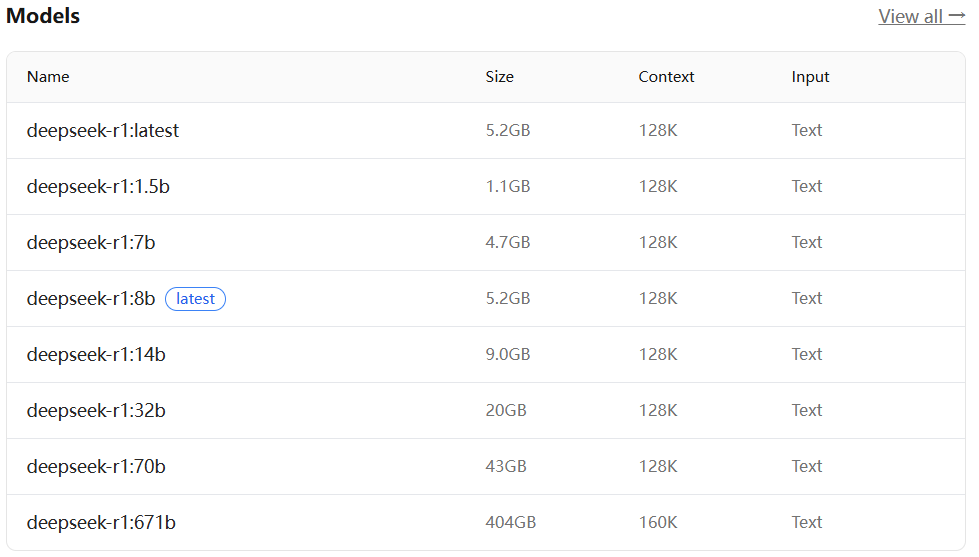Click the Size column header

point(499,77)
